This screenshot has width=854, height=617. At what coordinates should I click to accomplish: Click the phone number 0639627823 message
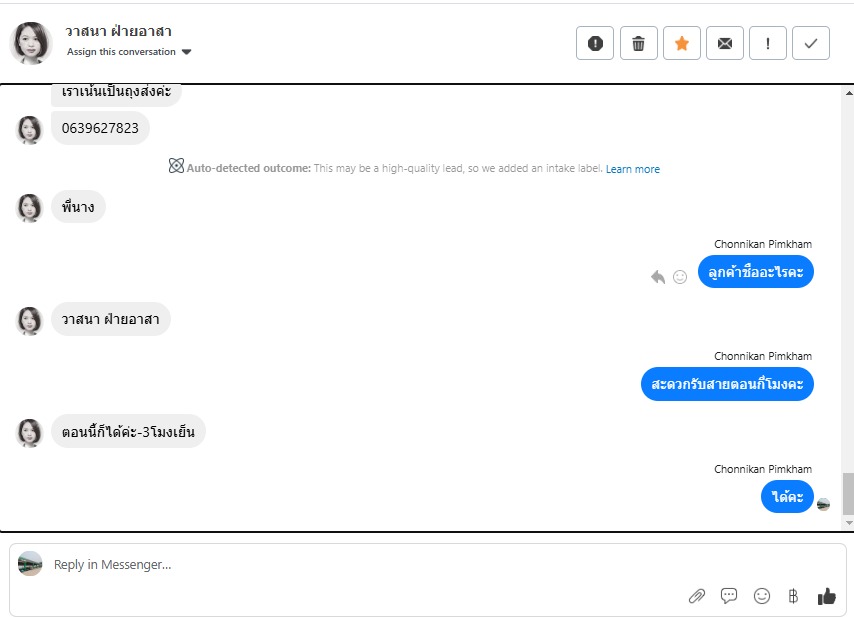click(100, 128)
